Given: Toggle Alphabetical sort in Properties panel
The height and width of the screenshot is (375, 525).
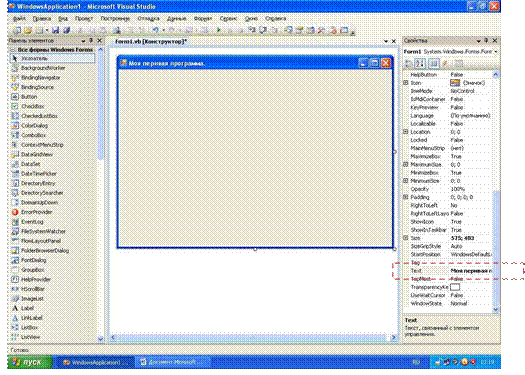Looking at the screenshot, I should click(420, 63).
